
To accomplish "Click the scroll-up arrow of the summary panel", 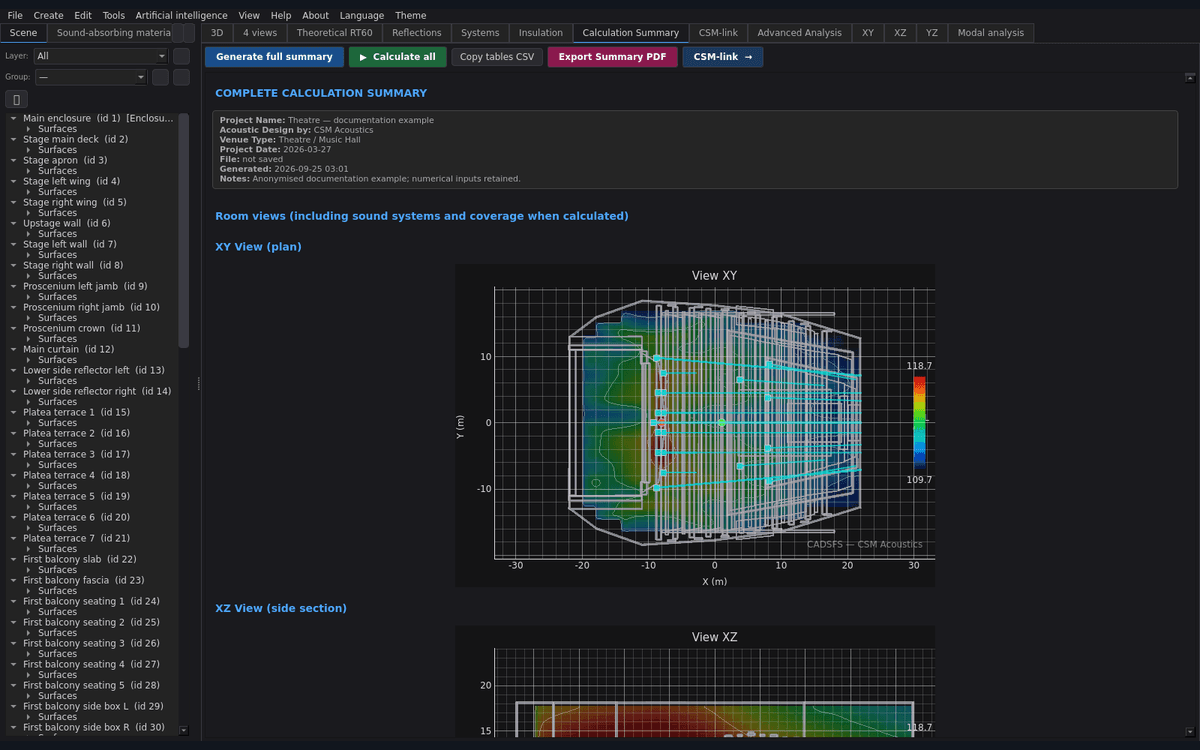I will (x=1190, y=76).
